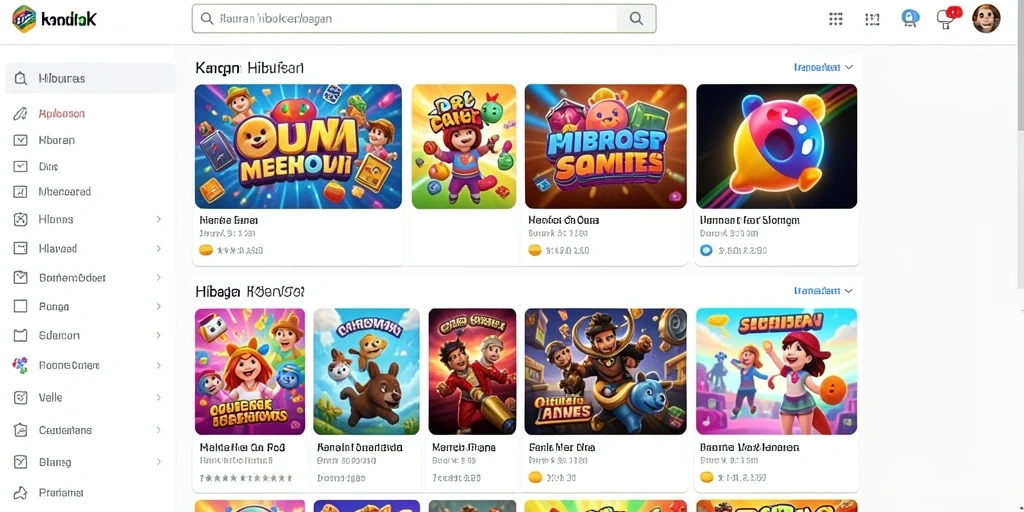Select the red Apiceson sidebar item
This screenshot has height=512, width=1024.
pyautogui.click(x=62, y=114)
